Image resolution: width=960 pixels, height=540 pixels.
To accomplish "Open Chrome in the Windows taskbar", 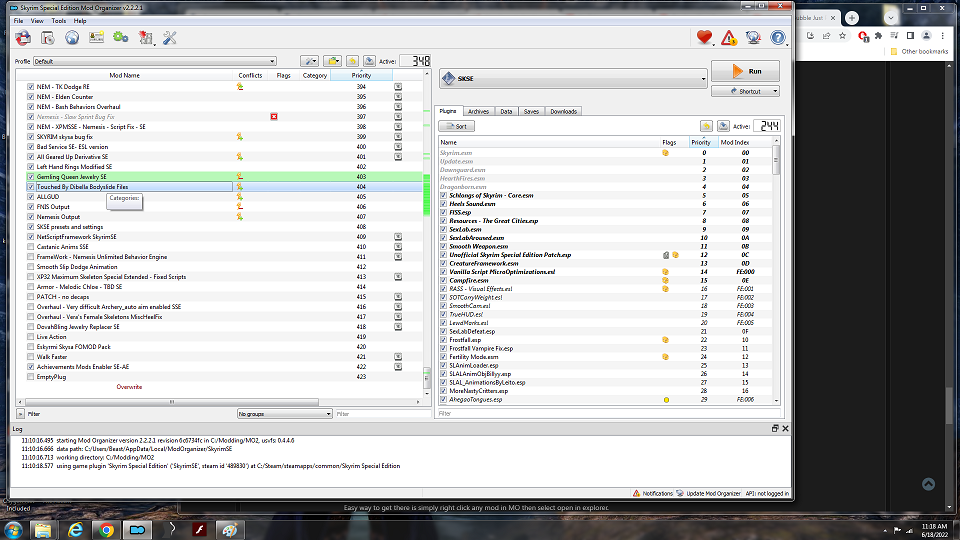I will tap(107, 530).
